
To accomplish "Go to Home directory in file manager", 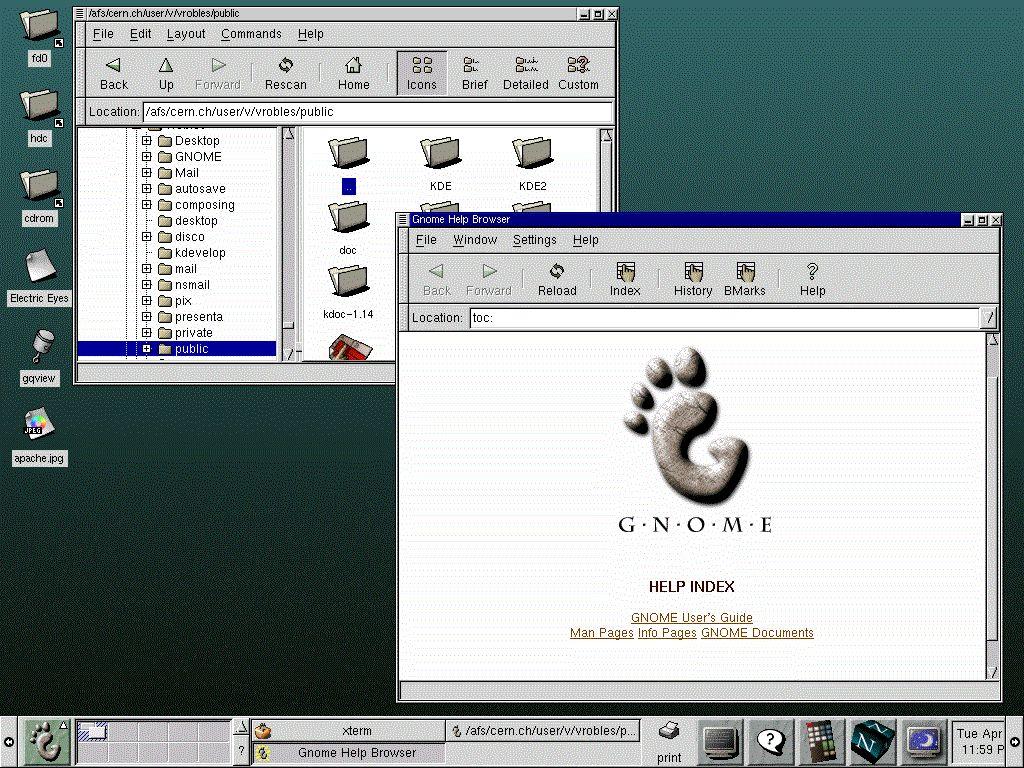I will [x=353, y=73].
